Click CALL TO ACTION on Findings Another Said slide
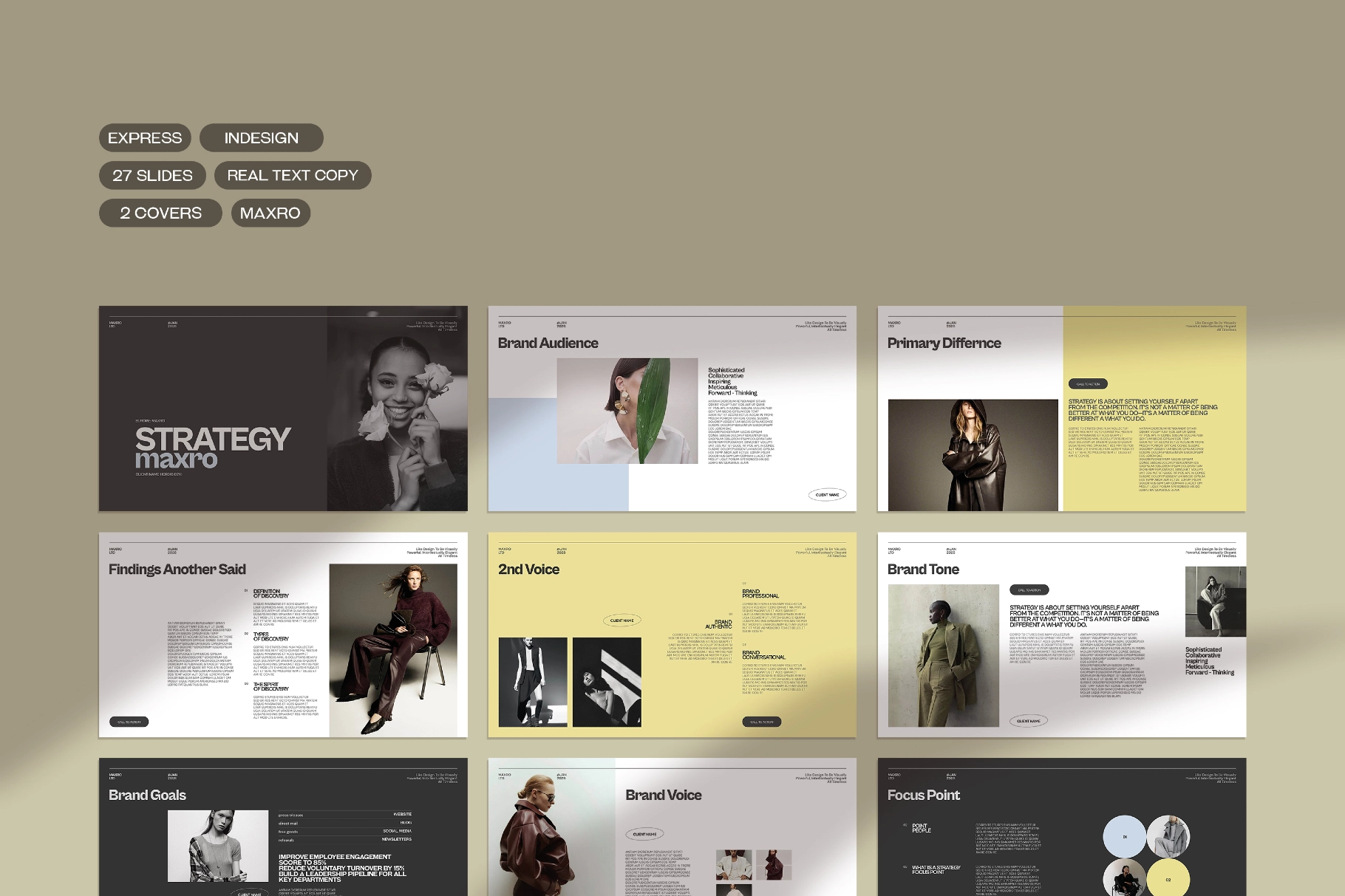Viewport: 1345px width, 896px height. (129, 722)
